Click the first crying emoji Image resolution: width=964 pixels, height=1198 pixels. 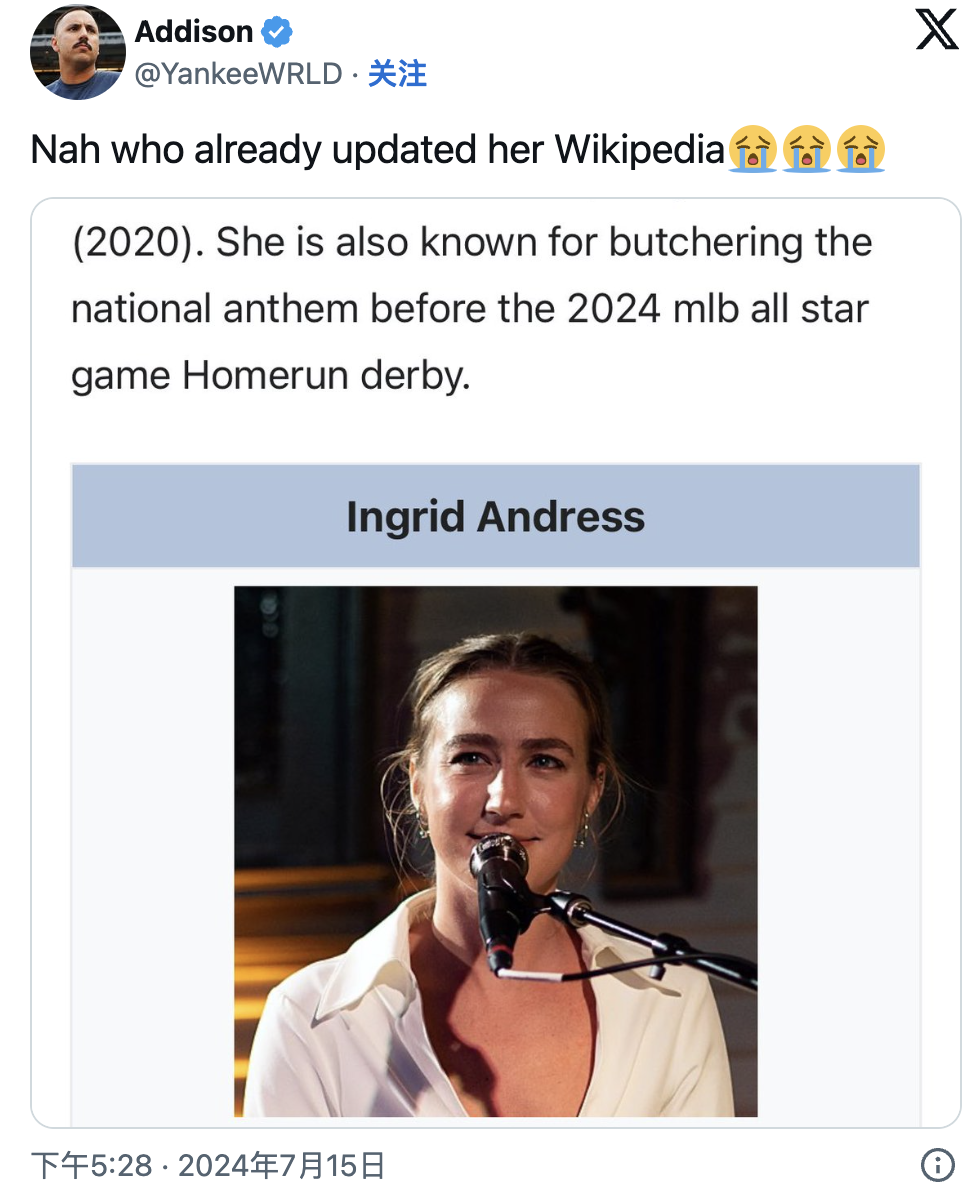pyautogui.click(x=752, y=150)
